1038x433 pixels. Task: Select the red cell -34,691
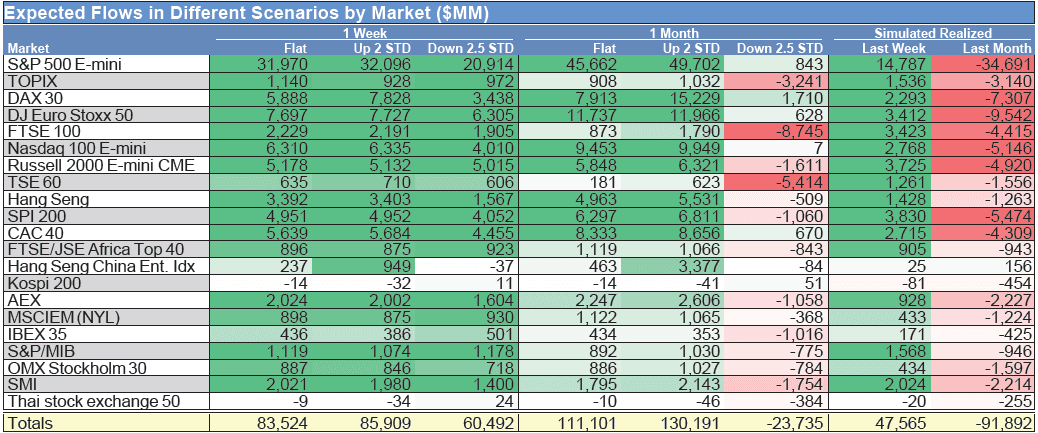tap(982, 64)
